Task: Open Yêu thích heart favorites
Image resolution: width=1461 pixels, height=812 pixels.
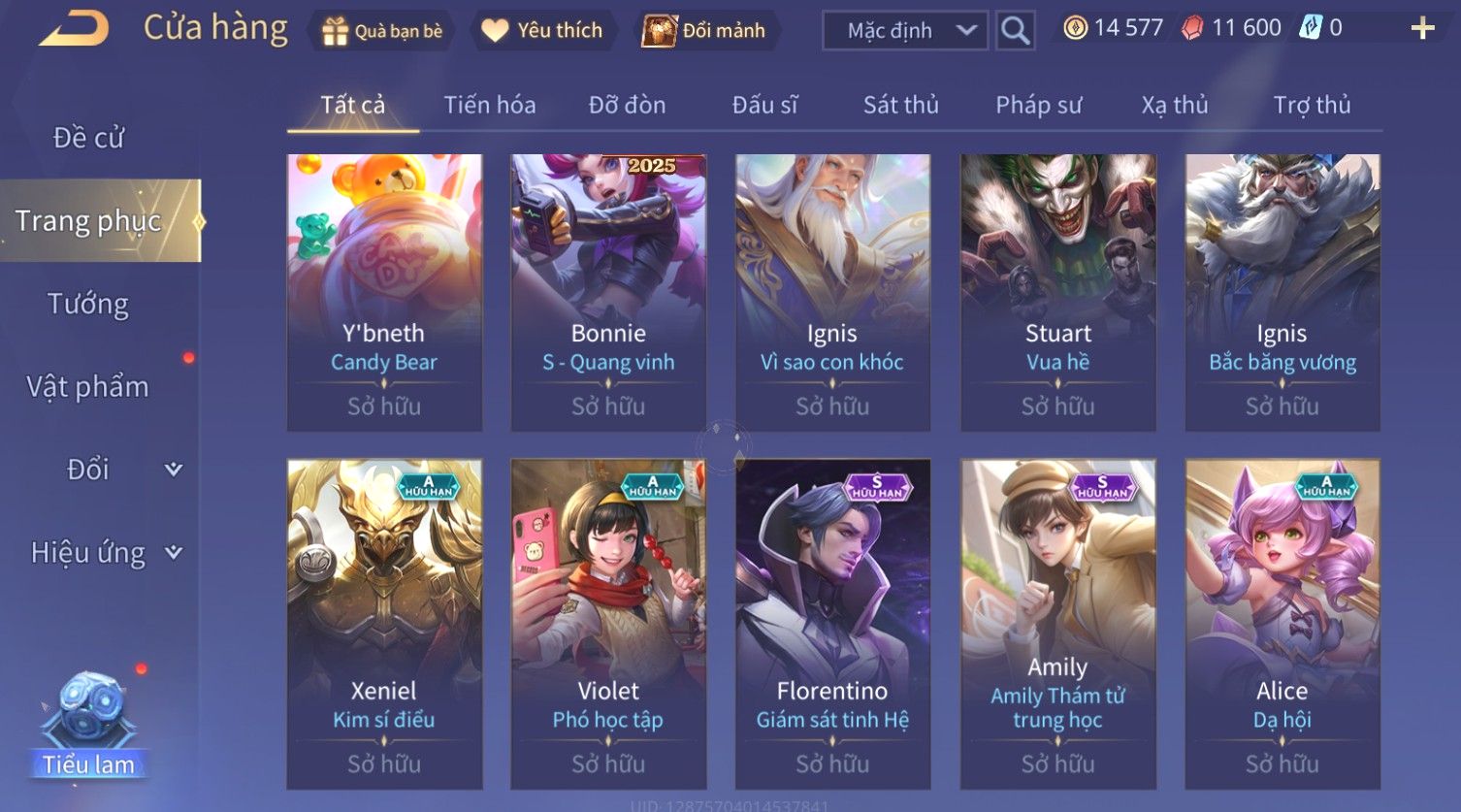Action: (542, 31)
